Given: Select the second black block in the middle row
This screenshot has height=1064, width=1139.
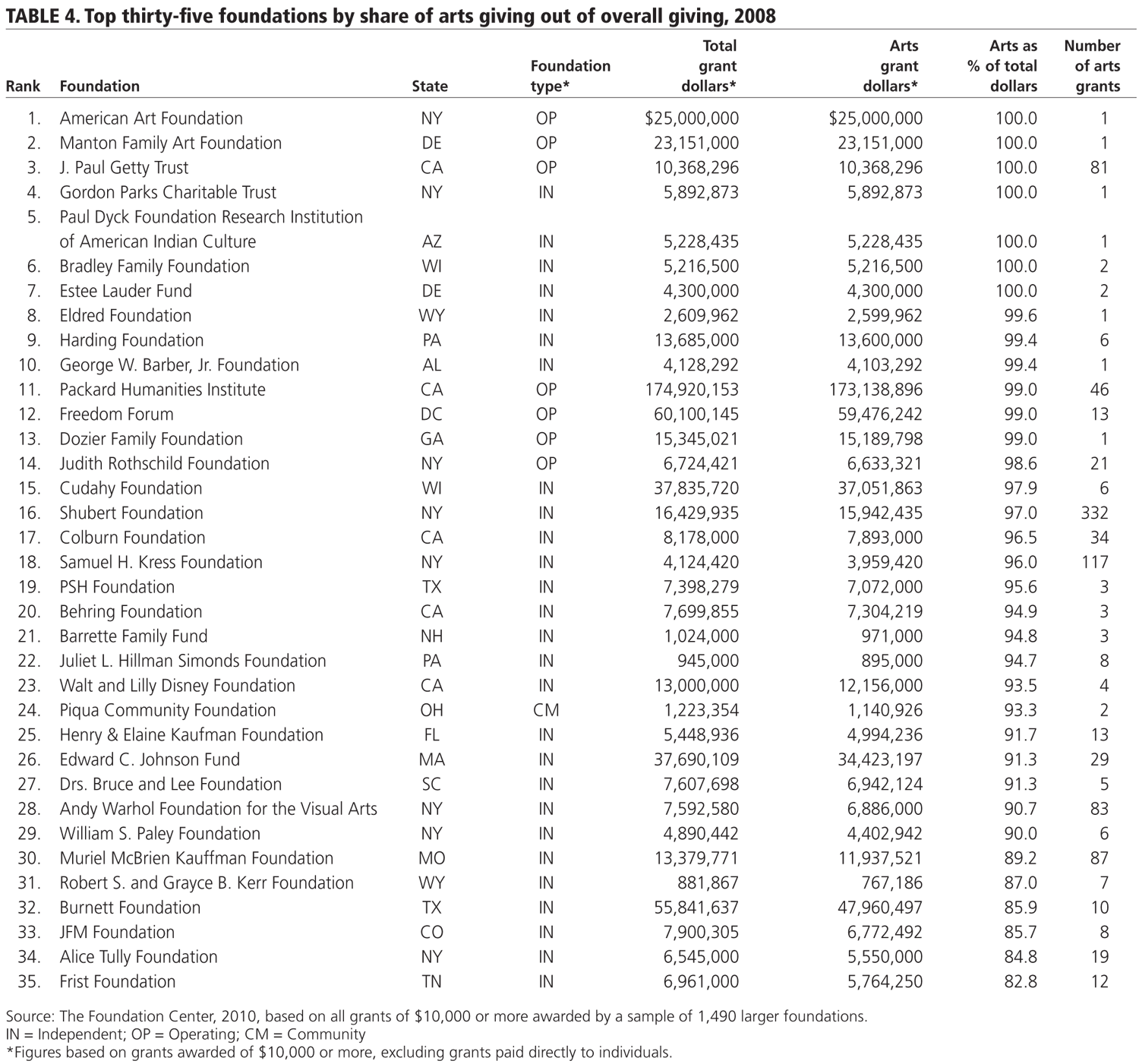Looking at the screenshot, I should (419, 418).
